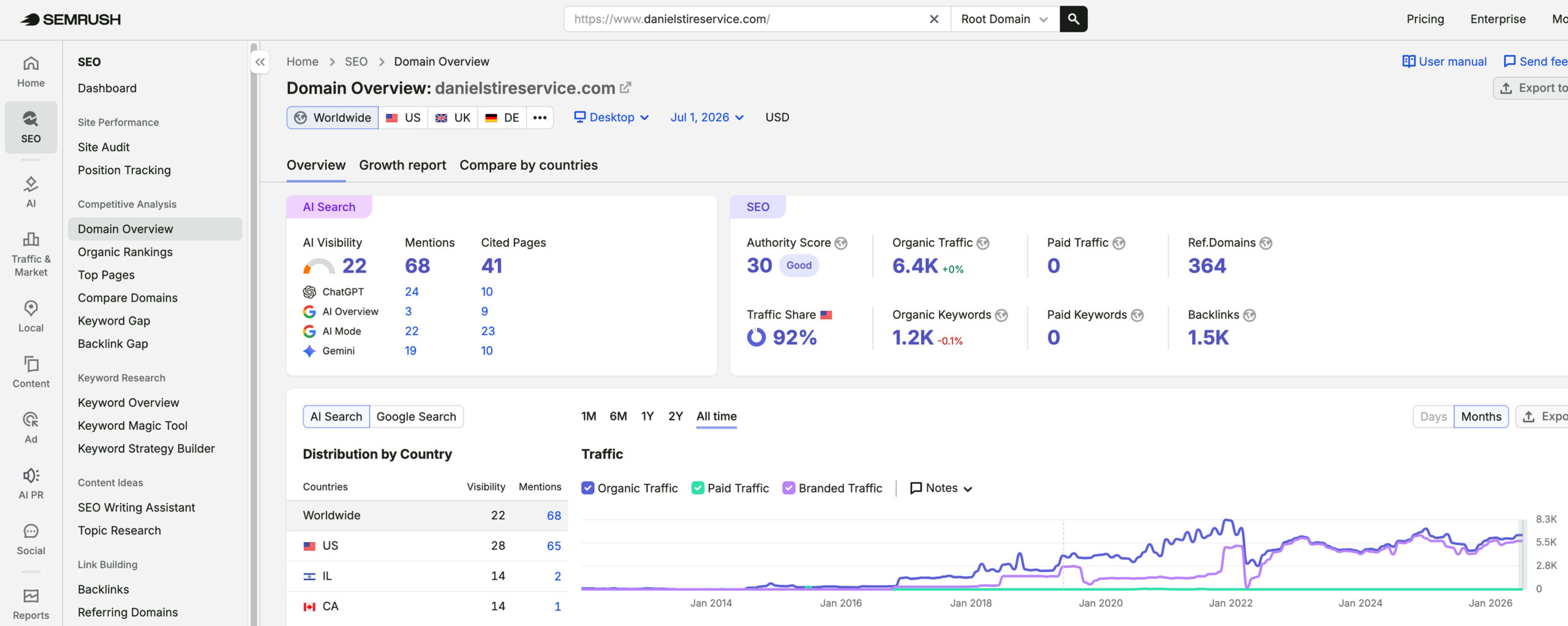Select Worldwide database
The image size is (1568, 626).
click(x=333, y=118)
